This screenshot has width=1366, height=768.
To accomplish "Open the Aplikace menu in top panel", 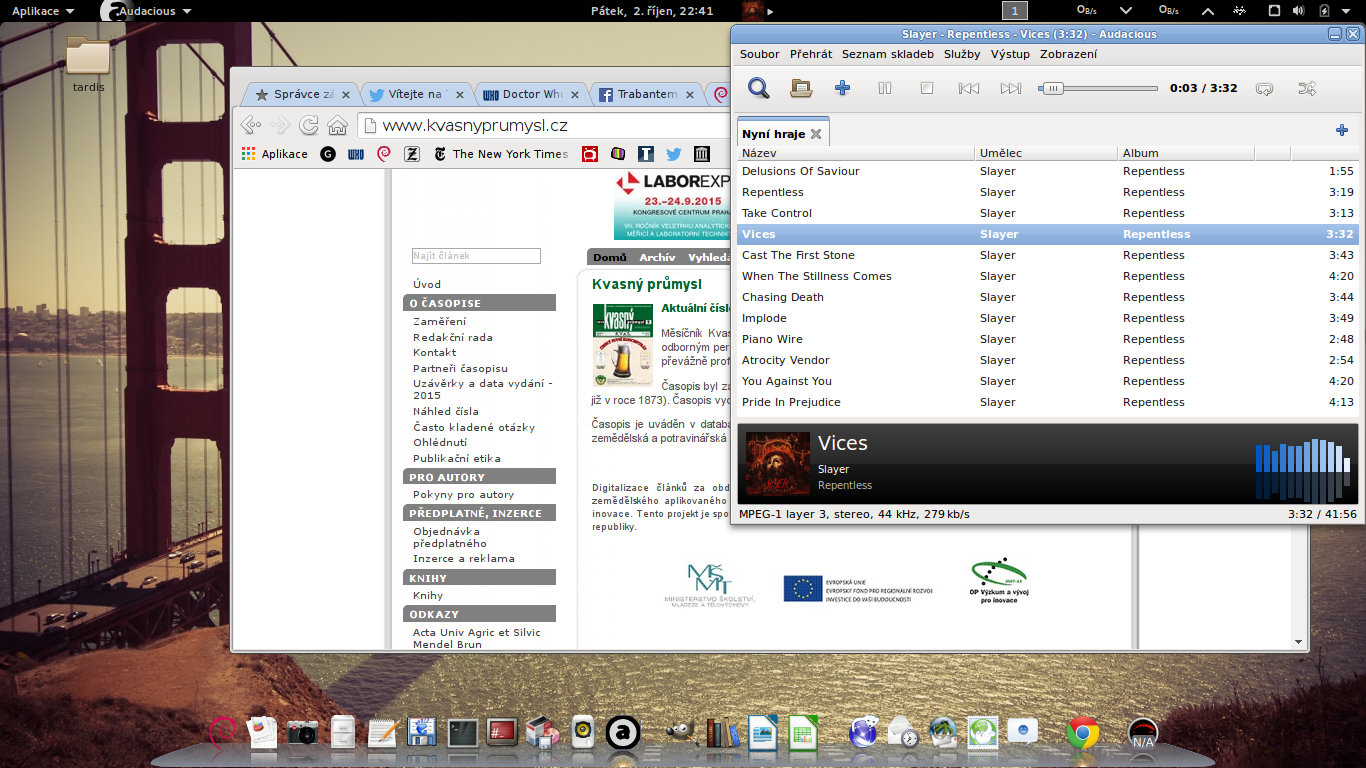I will click(x=42, y=11).
